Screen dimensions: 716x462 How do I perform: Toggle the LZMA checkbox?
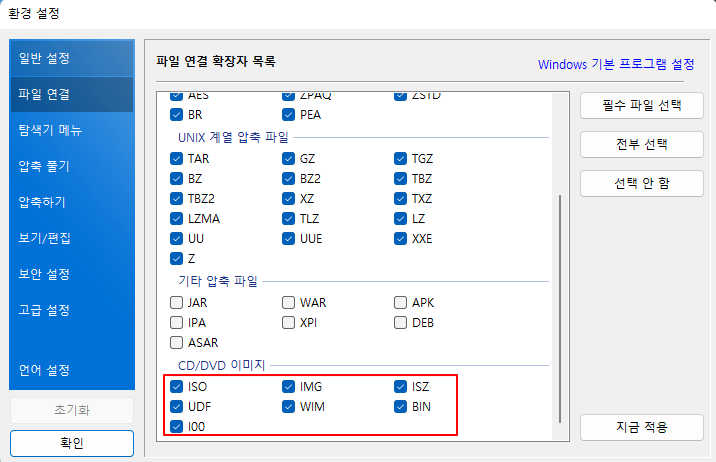click(176, 219)
